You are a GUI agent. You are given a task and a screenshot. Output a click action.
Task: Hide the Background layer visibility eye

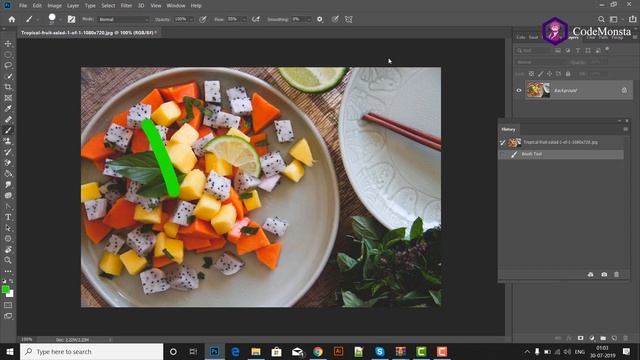(519, 90)
